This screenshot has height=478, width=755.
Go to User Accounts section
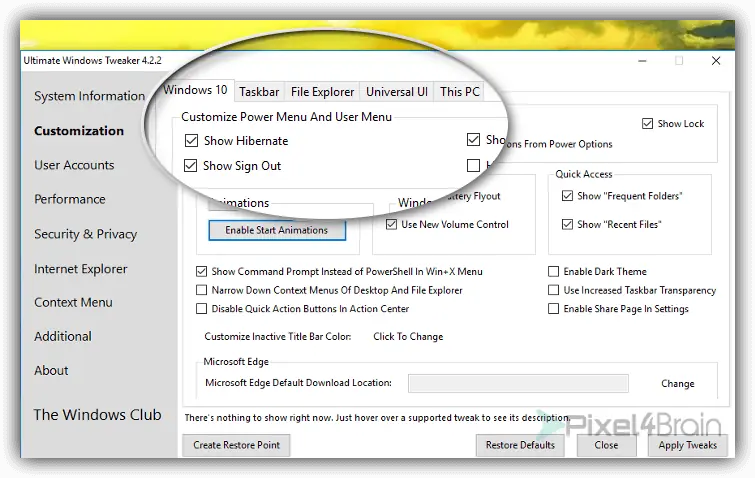pos(74,165)
